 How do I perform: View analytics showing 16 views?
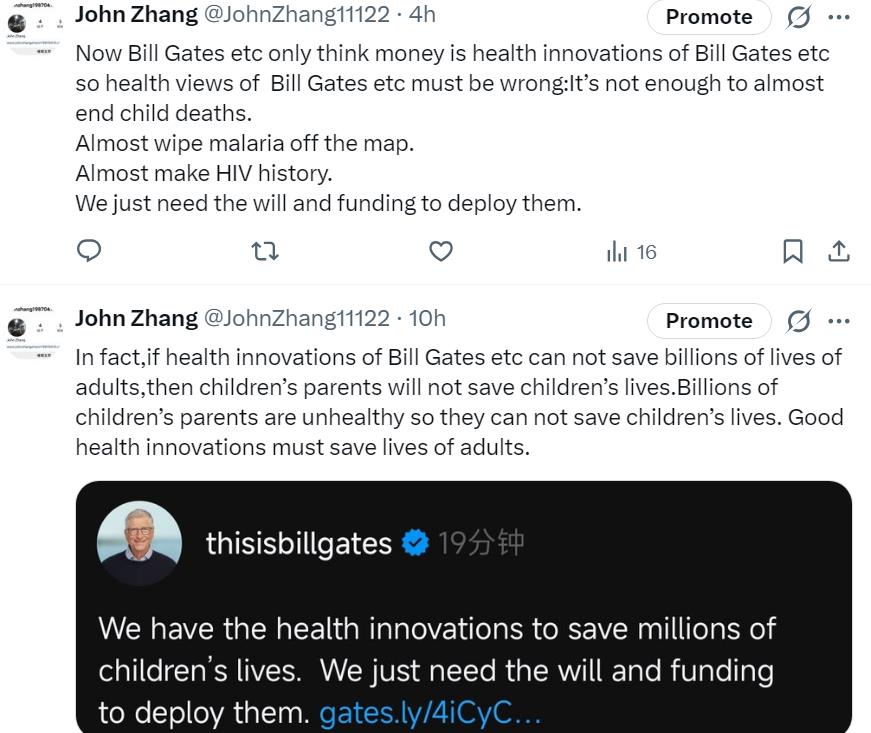(632, 252)
